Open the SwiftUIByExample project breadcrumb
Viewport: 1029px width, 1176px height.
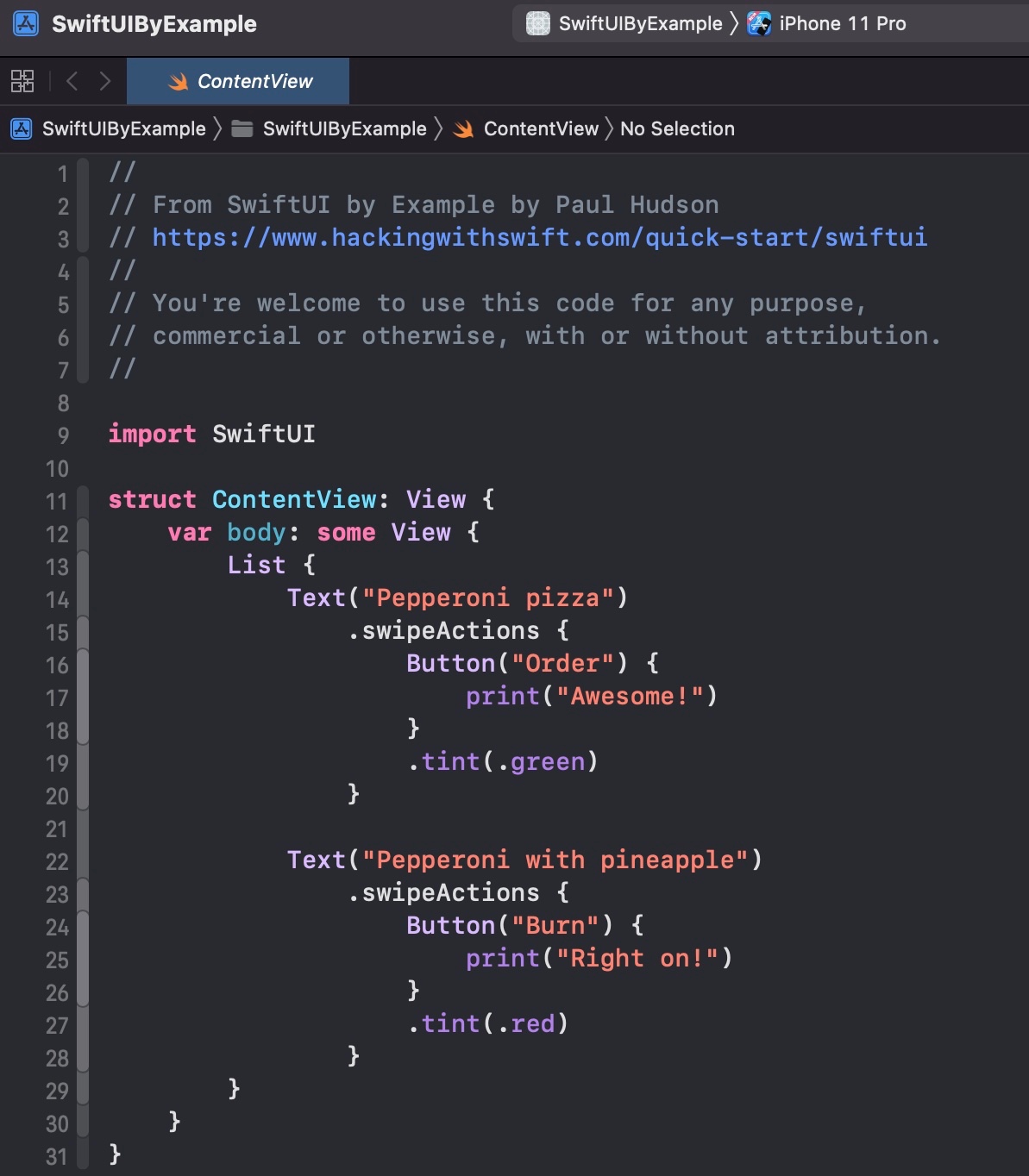pos(123,128)
